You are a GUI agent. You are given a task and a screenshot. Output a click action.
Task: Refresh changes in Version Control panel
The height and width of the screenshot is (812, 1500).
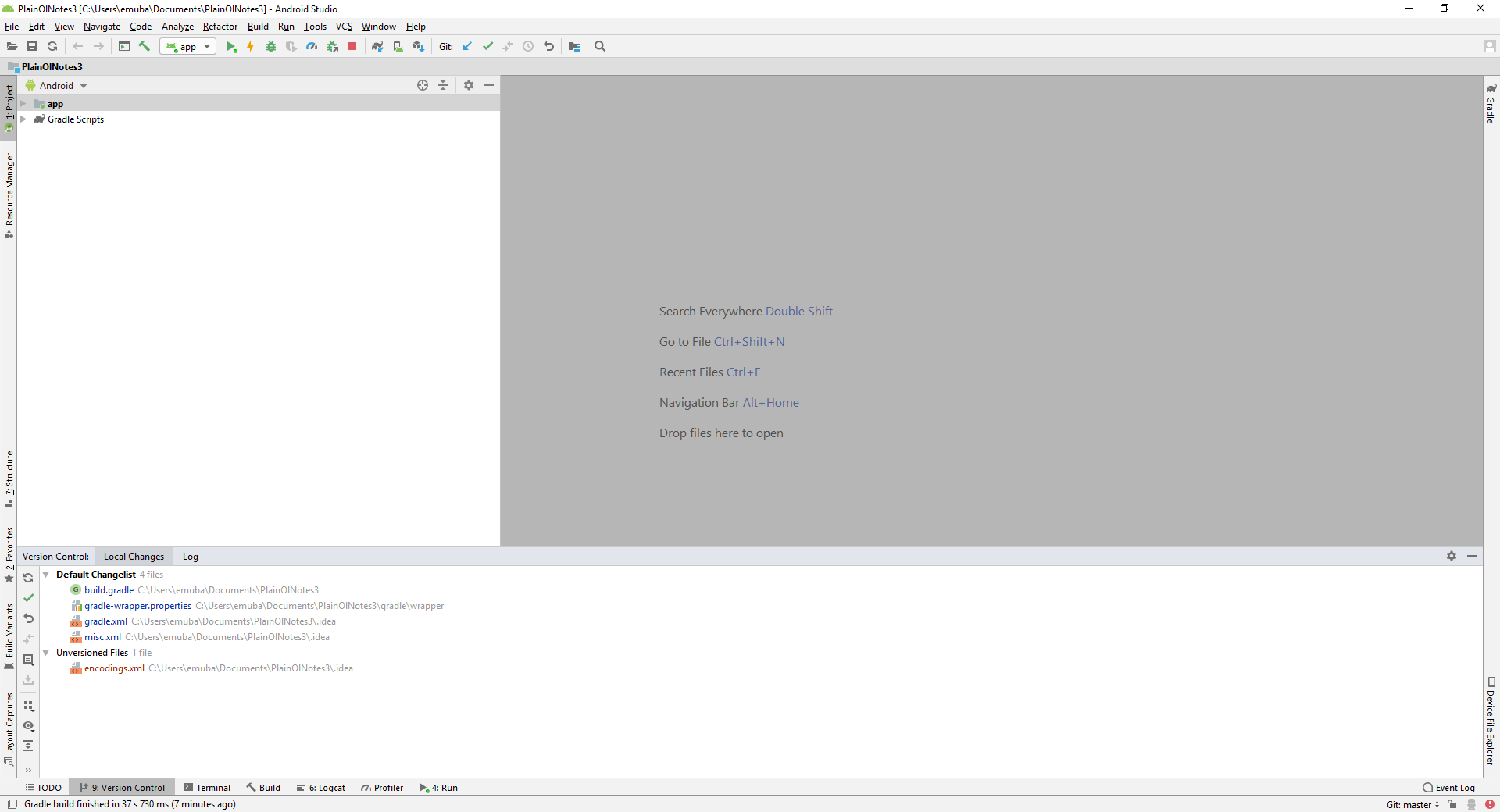28,578
